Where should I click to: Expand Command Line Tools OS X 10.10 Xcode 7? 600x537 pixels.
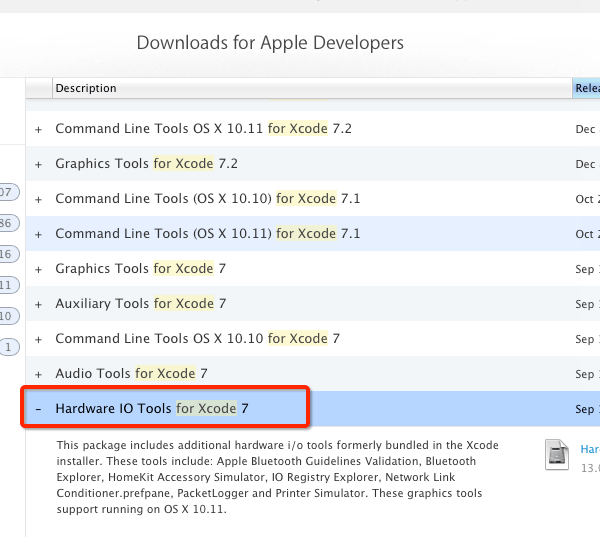click(38, 340)
